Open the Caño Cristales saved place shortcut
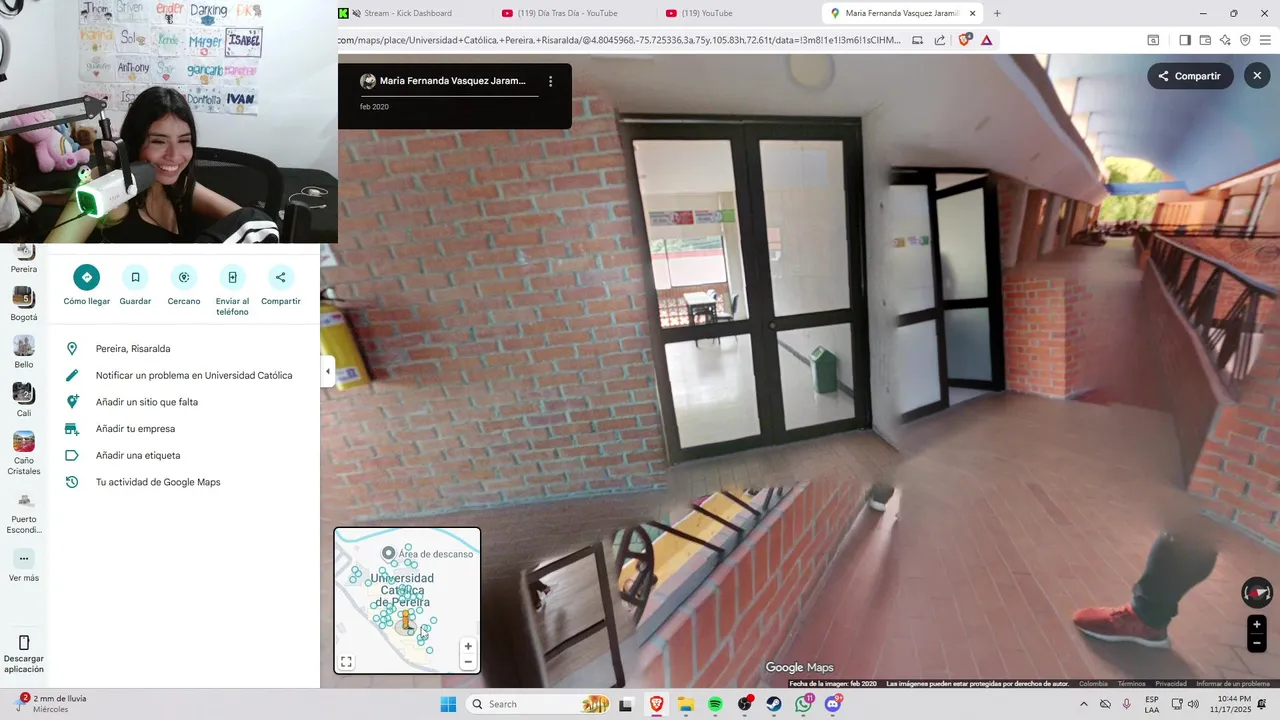The height and width of the screenshot is (720, 1280). point(24,453)
